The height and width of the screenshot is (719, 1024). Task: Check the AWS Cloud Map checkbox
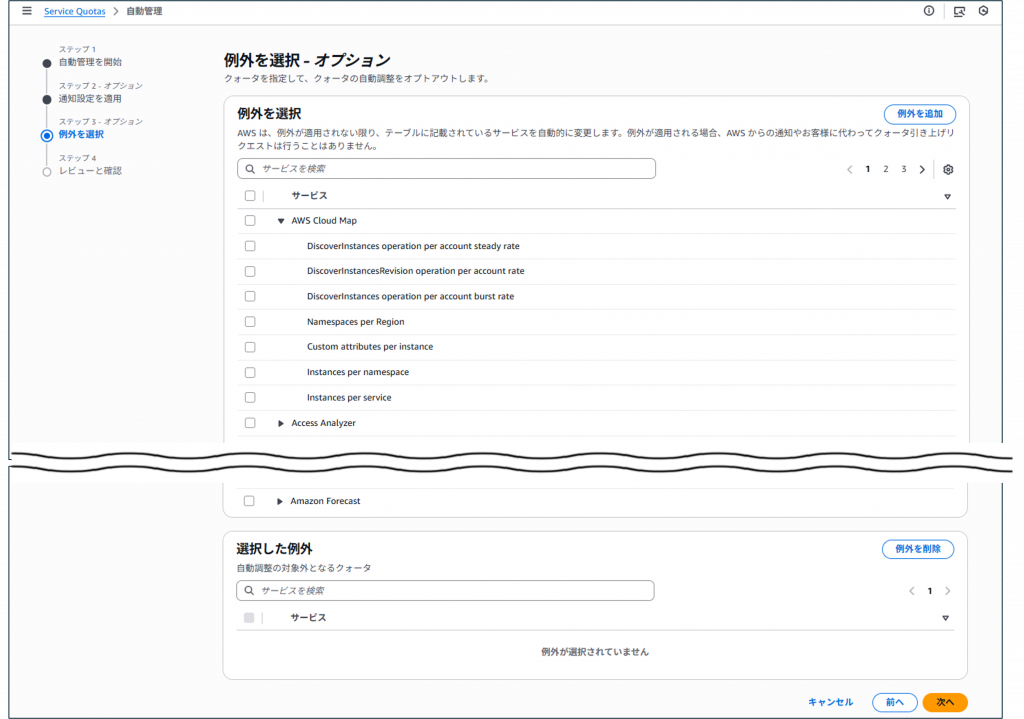point(250,221)
